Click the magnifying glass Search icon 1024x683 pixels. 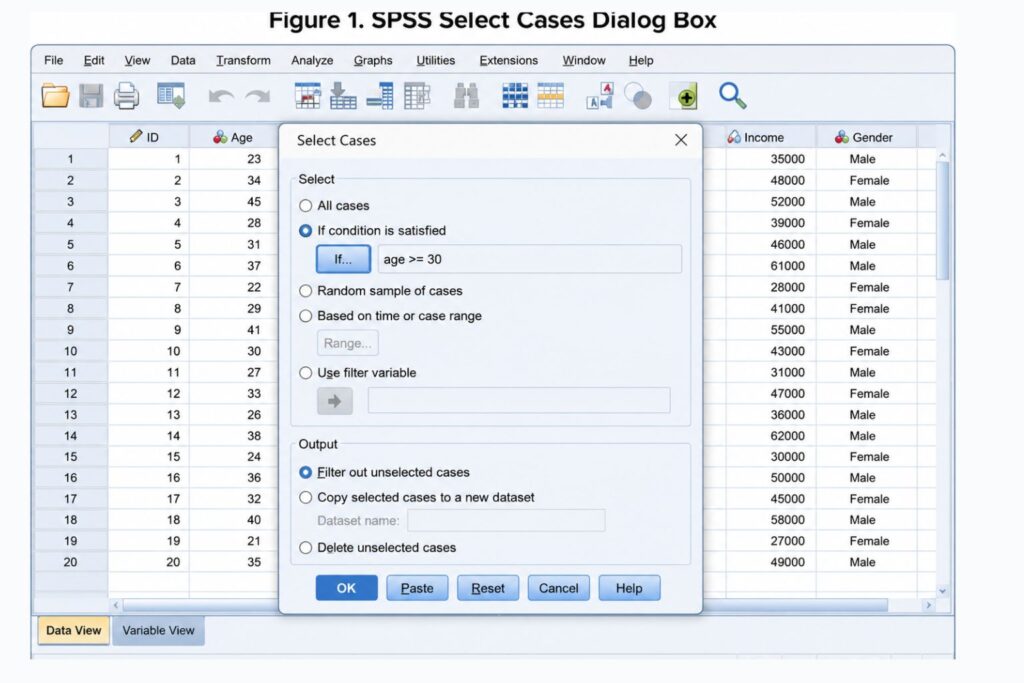[732, 96]
